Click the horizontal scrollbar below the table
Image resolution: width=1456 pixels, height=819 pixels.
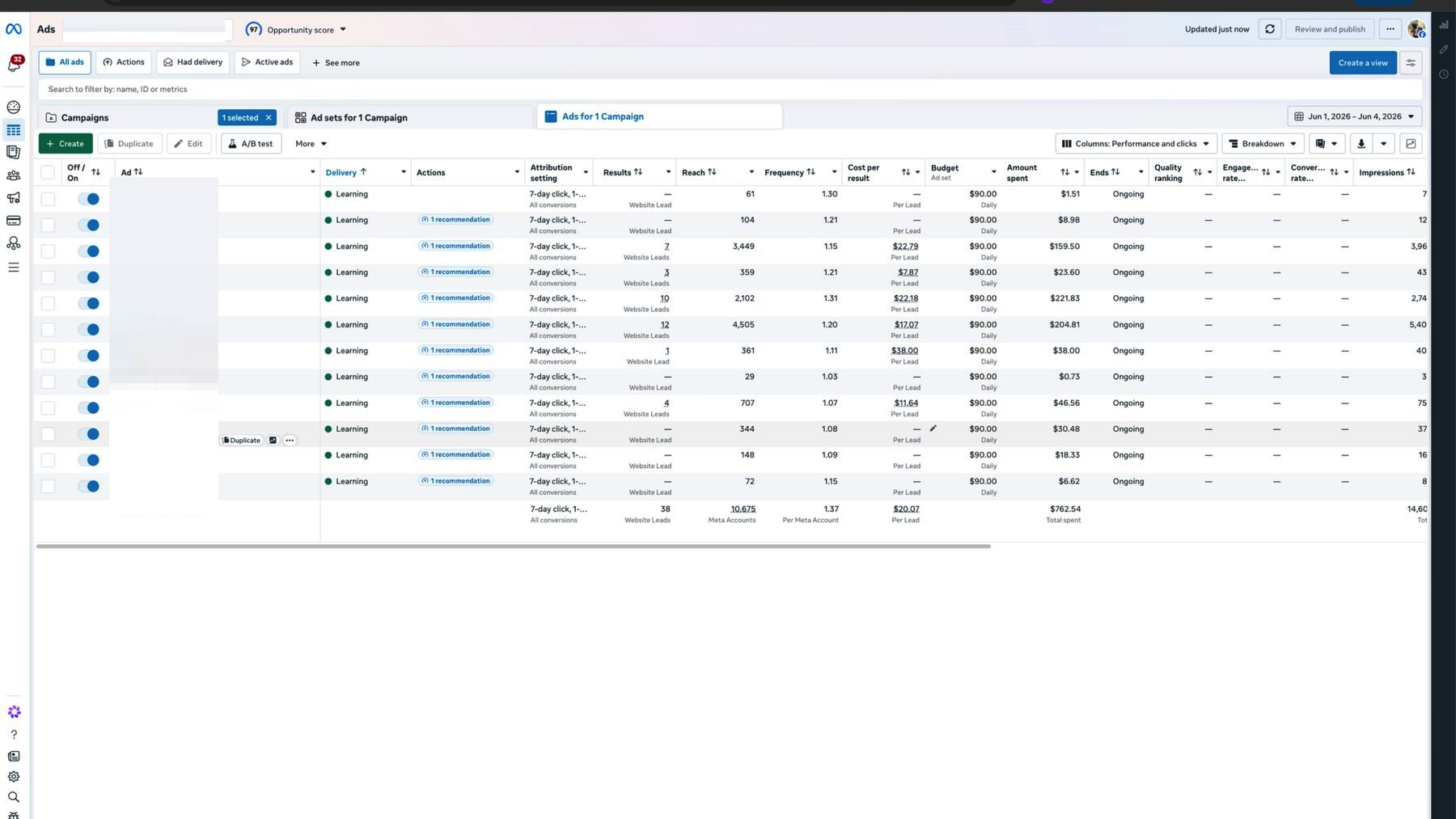pyautogui.click(x=513, y=547)
